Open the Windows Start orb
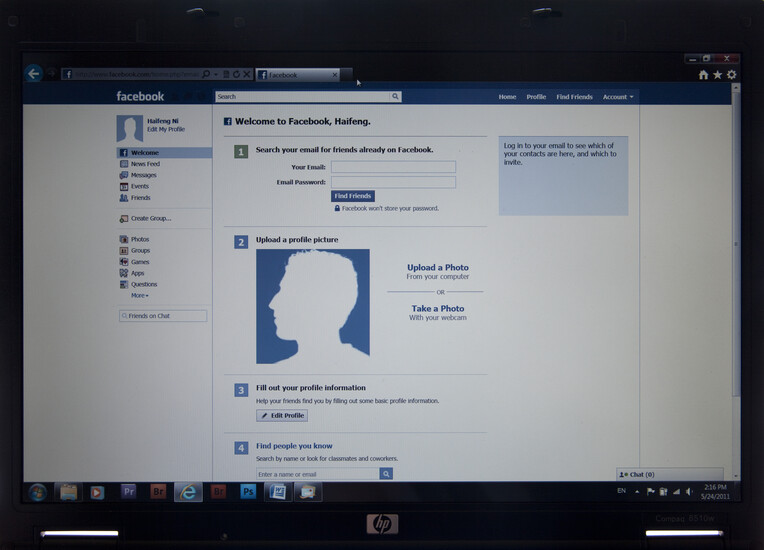Viewport: 764px width, 550px height. 38,492
